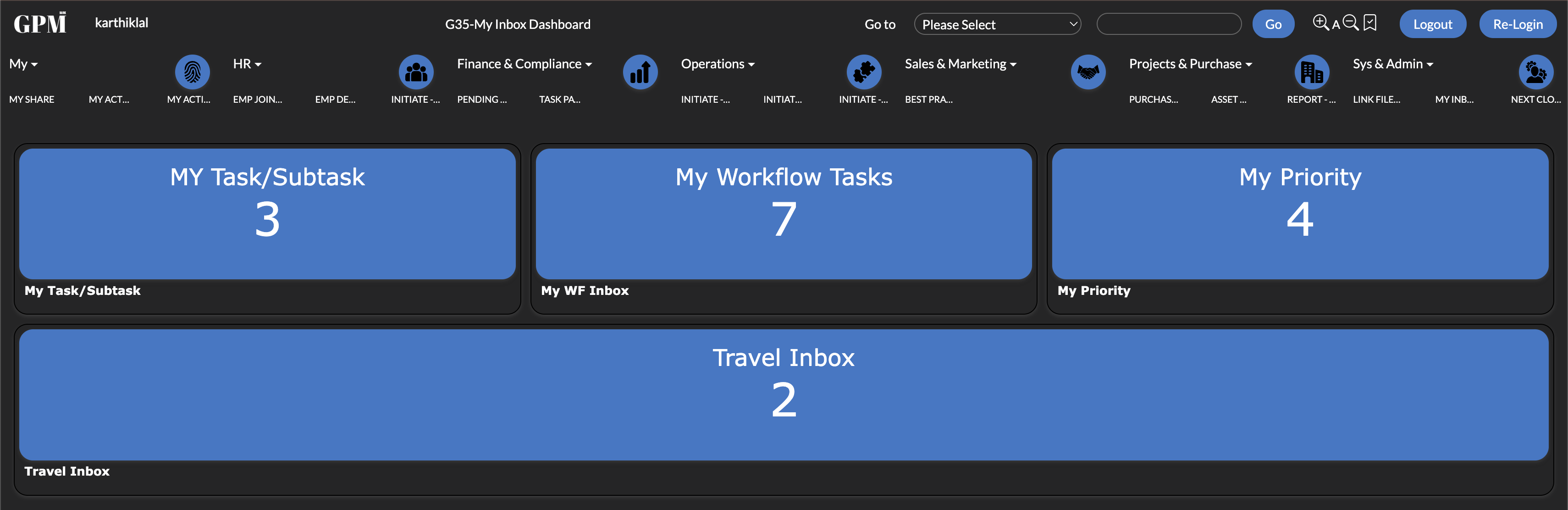This screenshot has height=510, width=1568.
Task: Expand the Finance & Compliance menu
Action: pyautogui.click(x=524, y=64)
